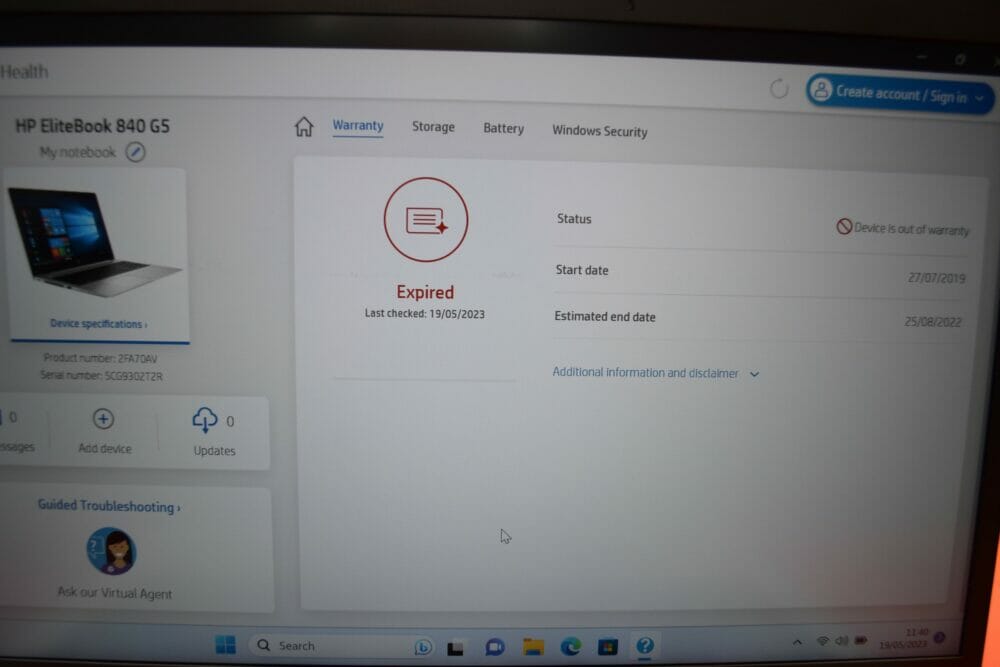Go to the Home icon tab
This screenshot has width=1000, height=667.
point(304,126)
